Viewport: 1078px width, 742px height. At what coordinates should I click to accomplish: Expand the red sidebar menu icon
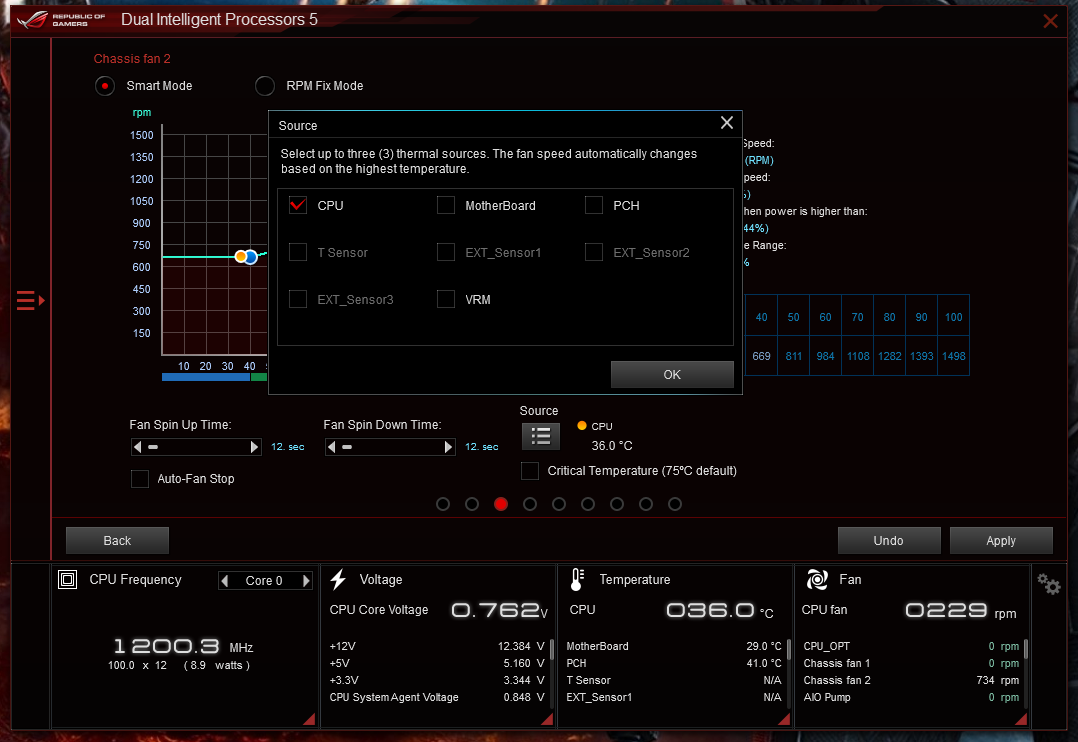(x=30, y=301)
